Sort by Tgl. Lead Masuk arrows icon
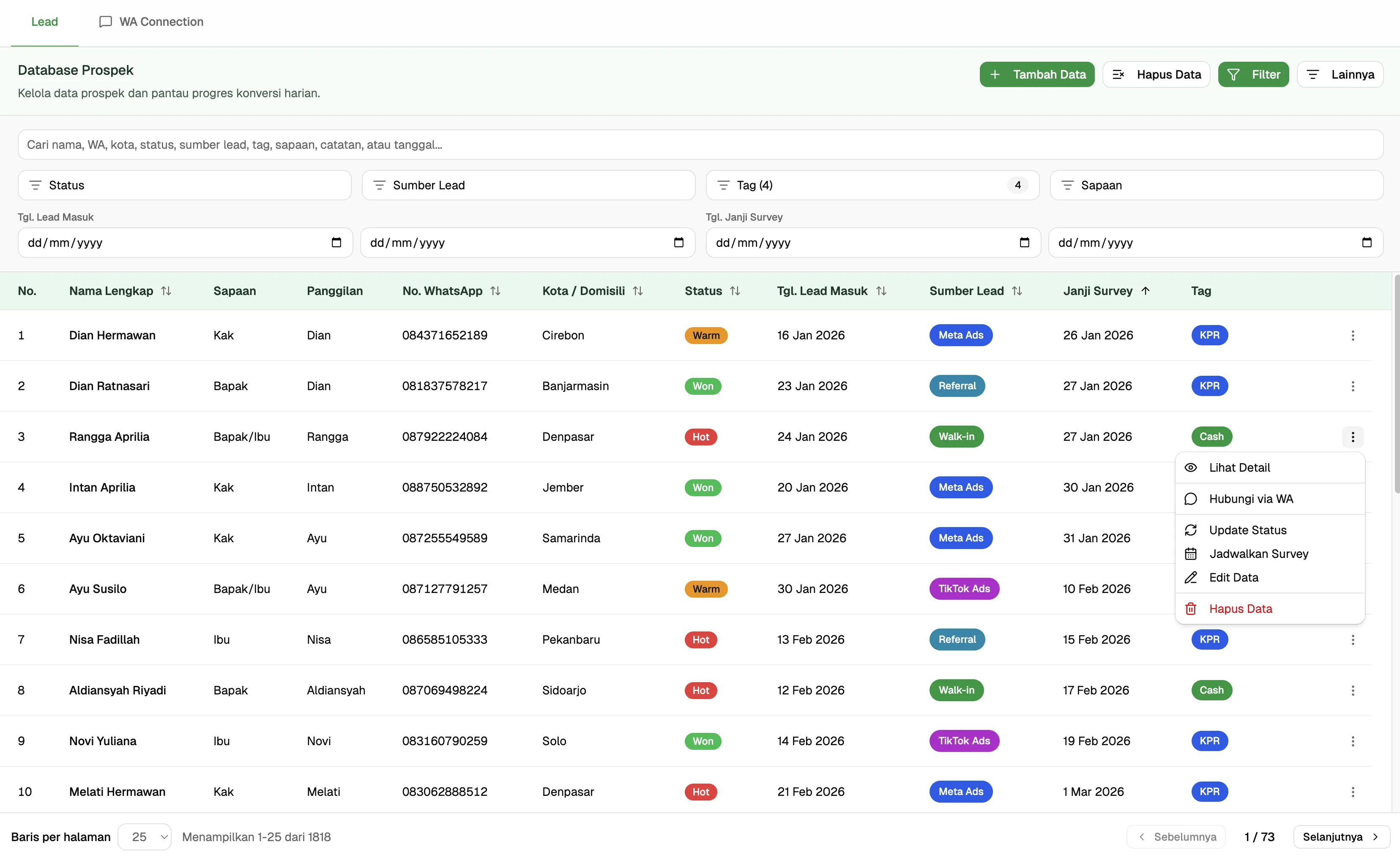This screenshot has height=858, width=1400. click(x=880, y=291)
